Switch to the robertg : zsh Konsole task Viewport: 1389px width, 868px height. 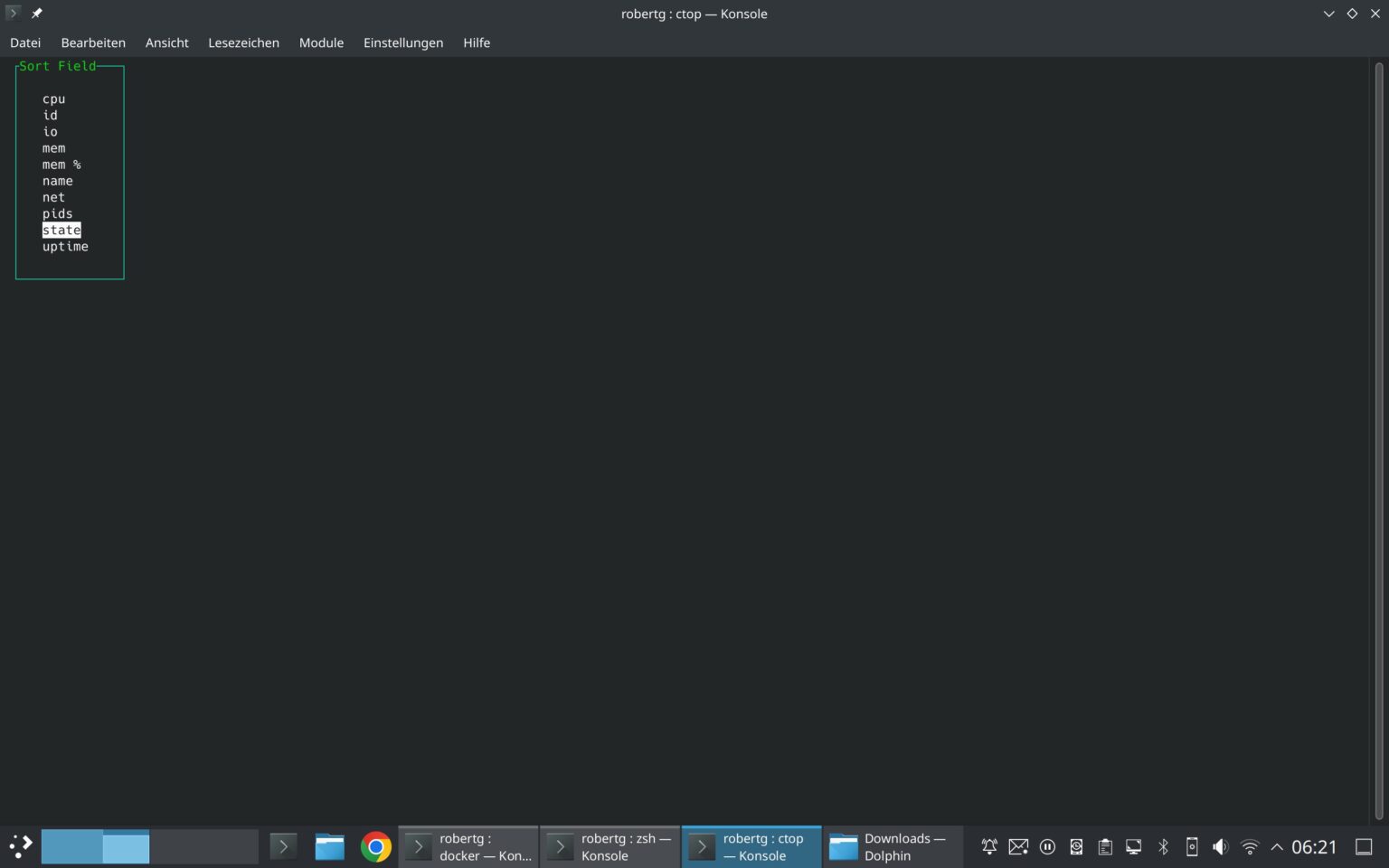pyautogui.click(x=610, y=847)
